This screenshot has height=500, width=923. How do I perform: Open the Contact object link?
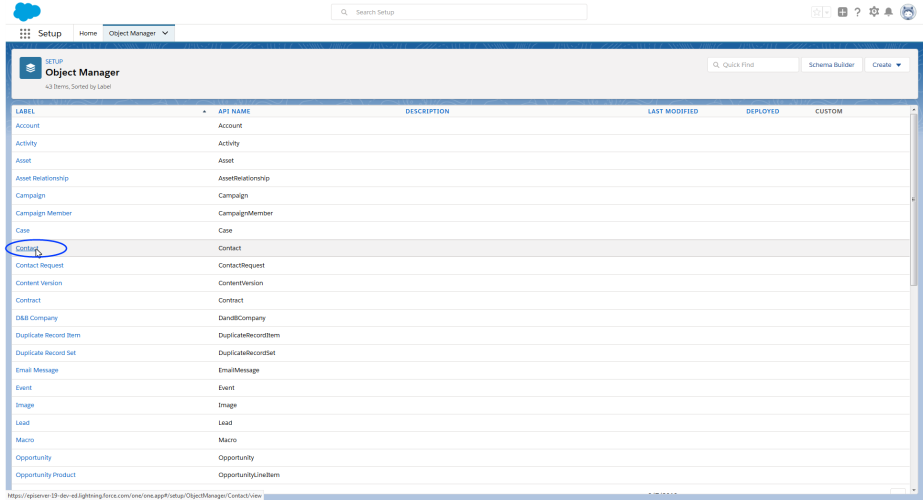pos(27,248)
